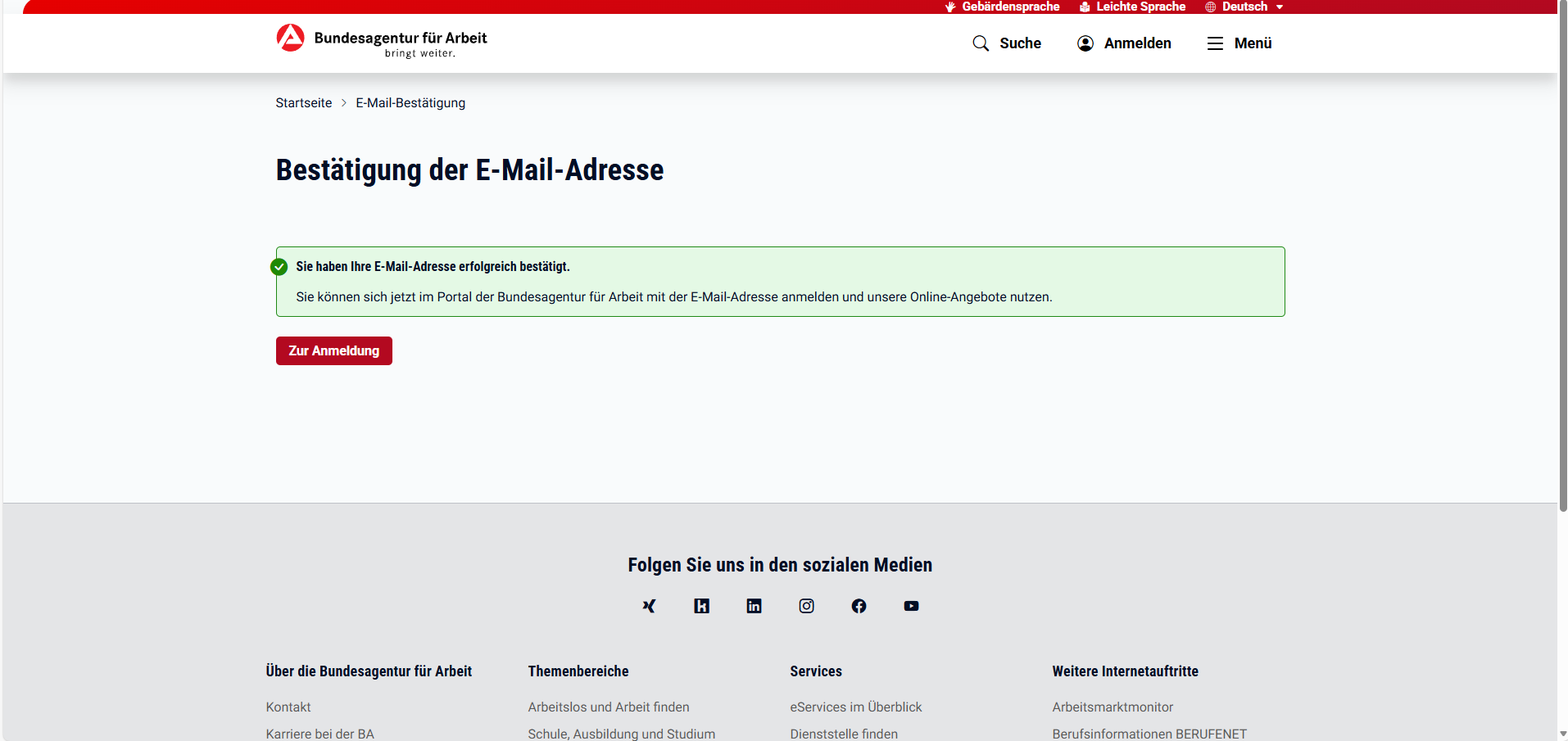Open Suche with the magnifier icon
The image size is (1568, 741).
[1007, 43]
